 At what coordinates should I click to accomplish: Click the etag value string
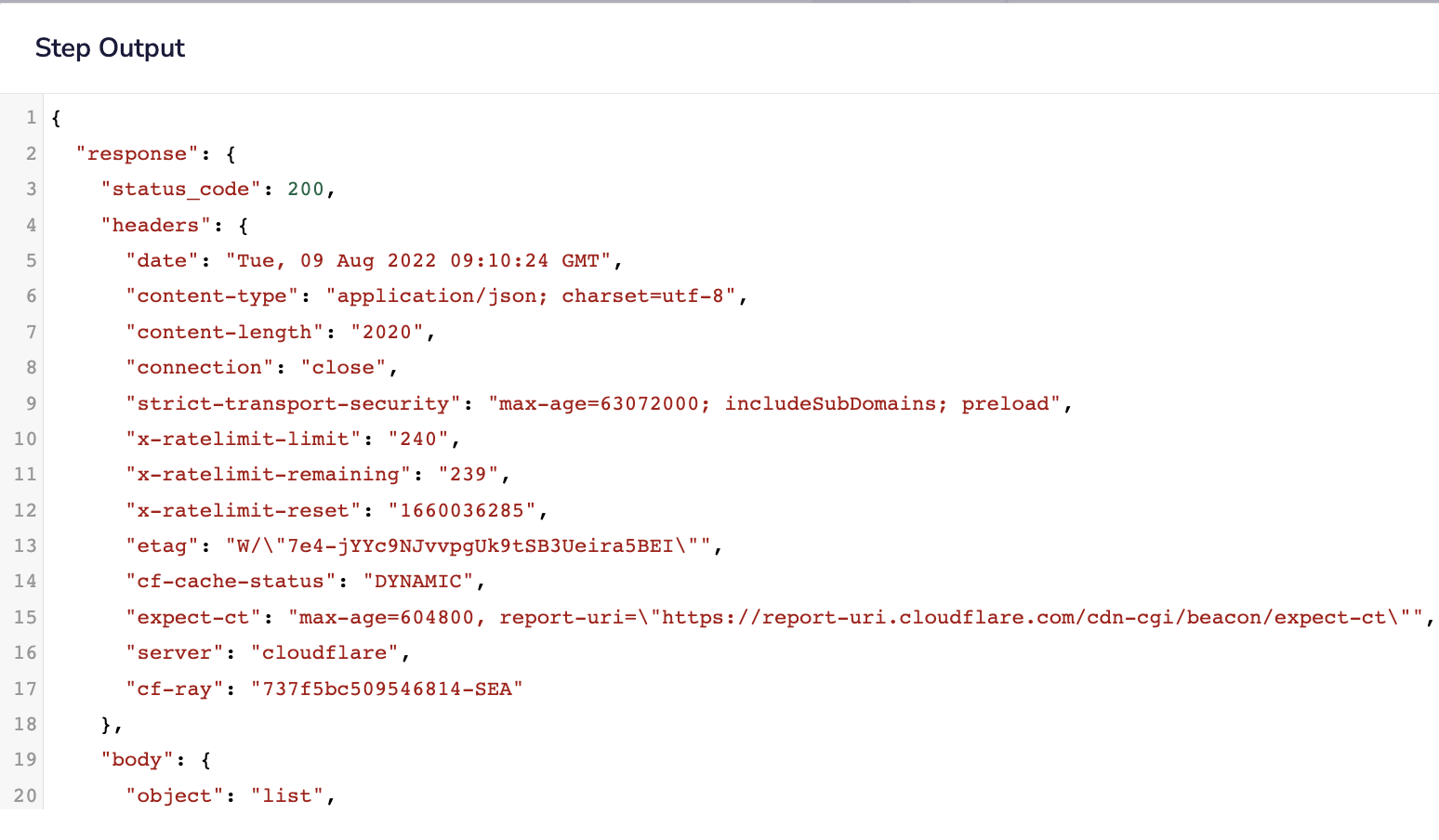pos(469,546)
